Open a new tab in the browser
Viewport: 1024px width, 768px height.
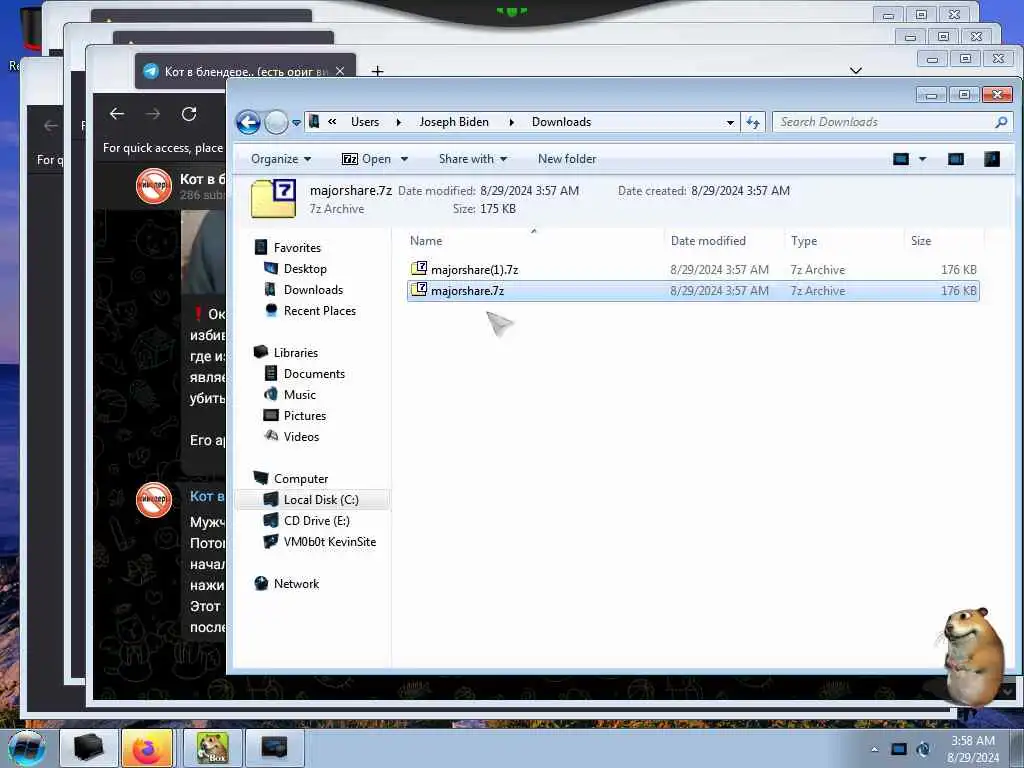point(377,71)
